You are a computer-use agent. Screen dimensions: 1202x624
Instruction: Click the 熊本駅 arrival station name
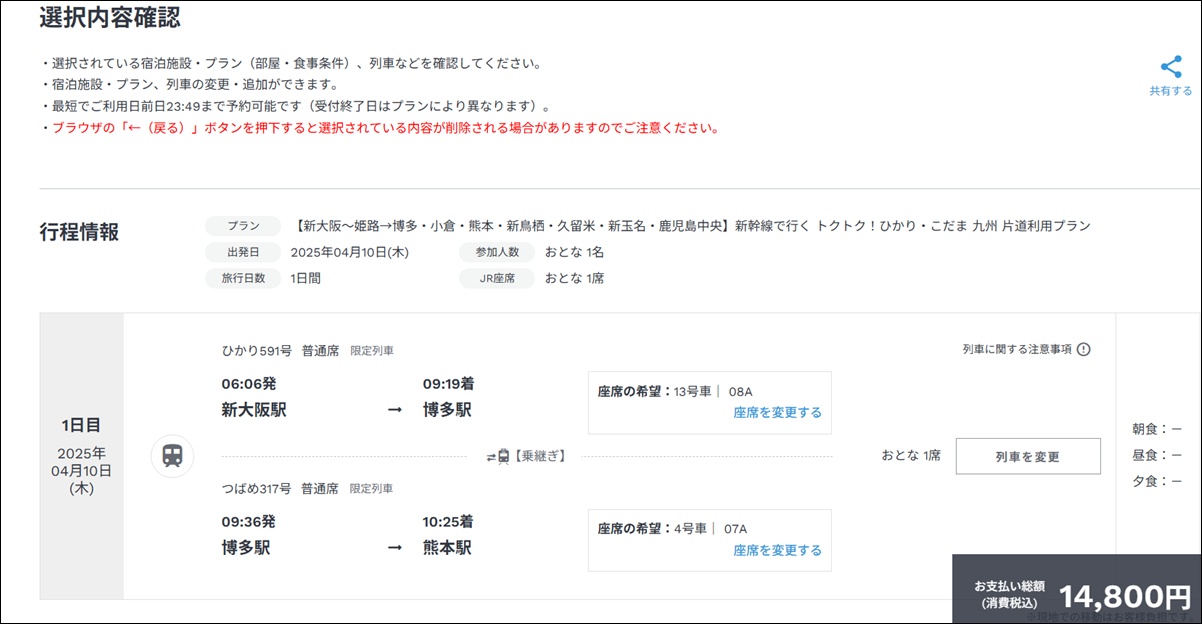pos(447,548)
